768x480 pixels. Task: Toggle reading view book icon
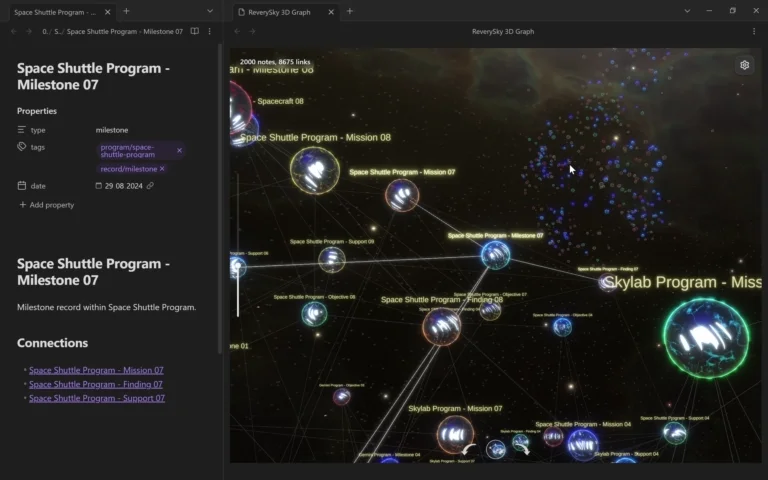(194, 31)
